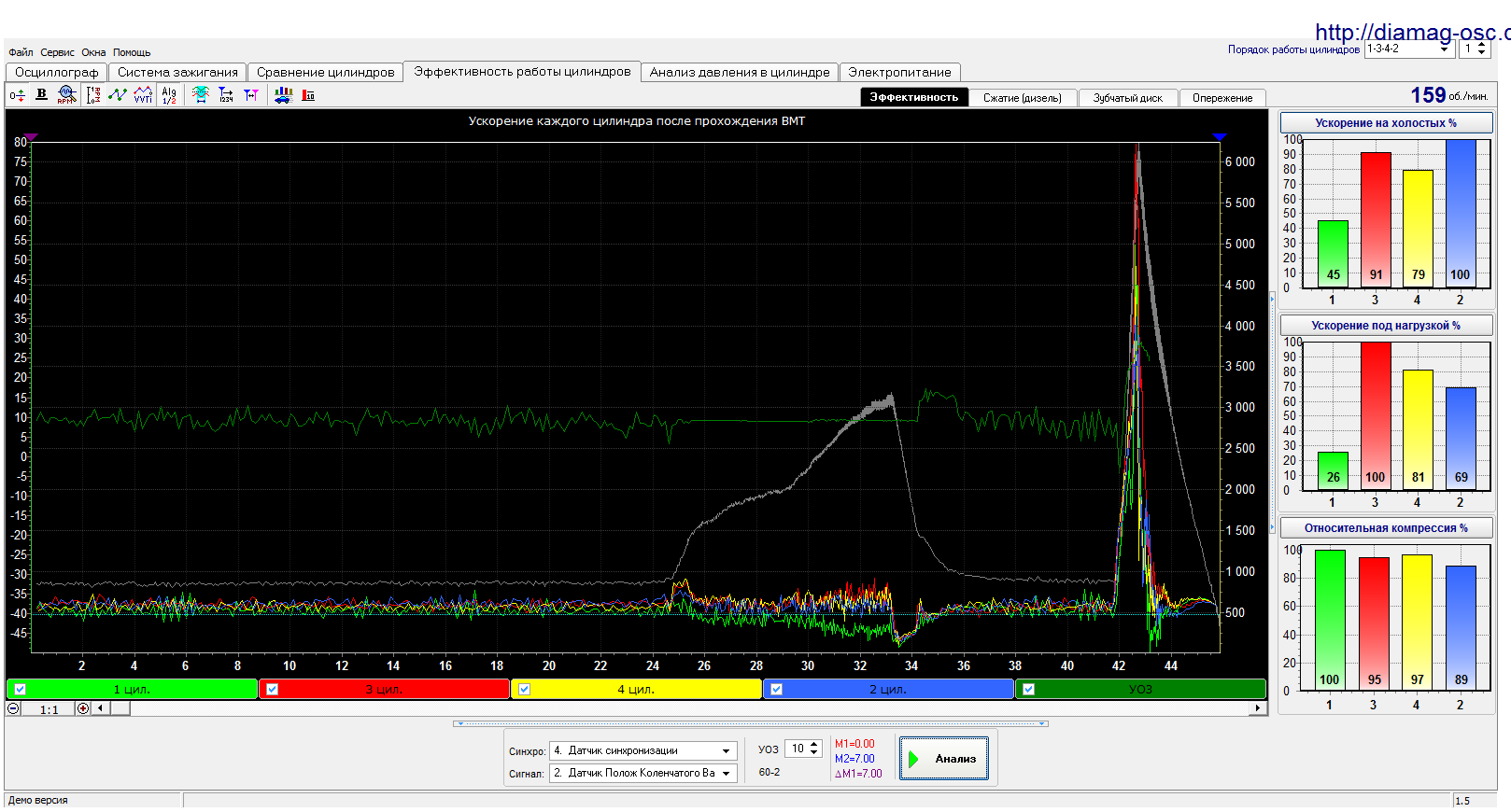
Task: Switch to the Система зажигания tab
Action: click(x=177, y=72)
